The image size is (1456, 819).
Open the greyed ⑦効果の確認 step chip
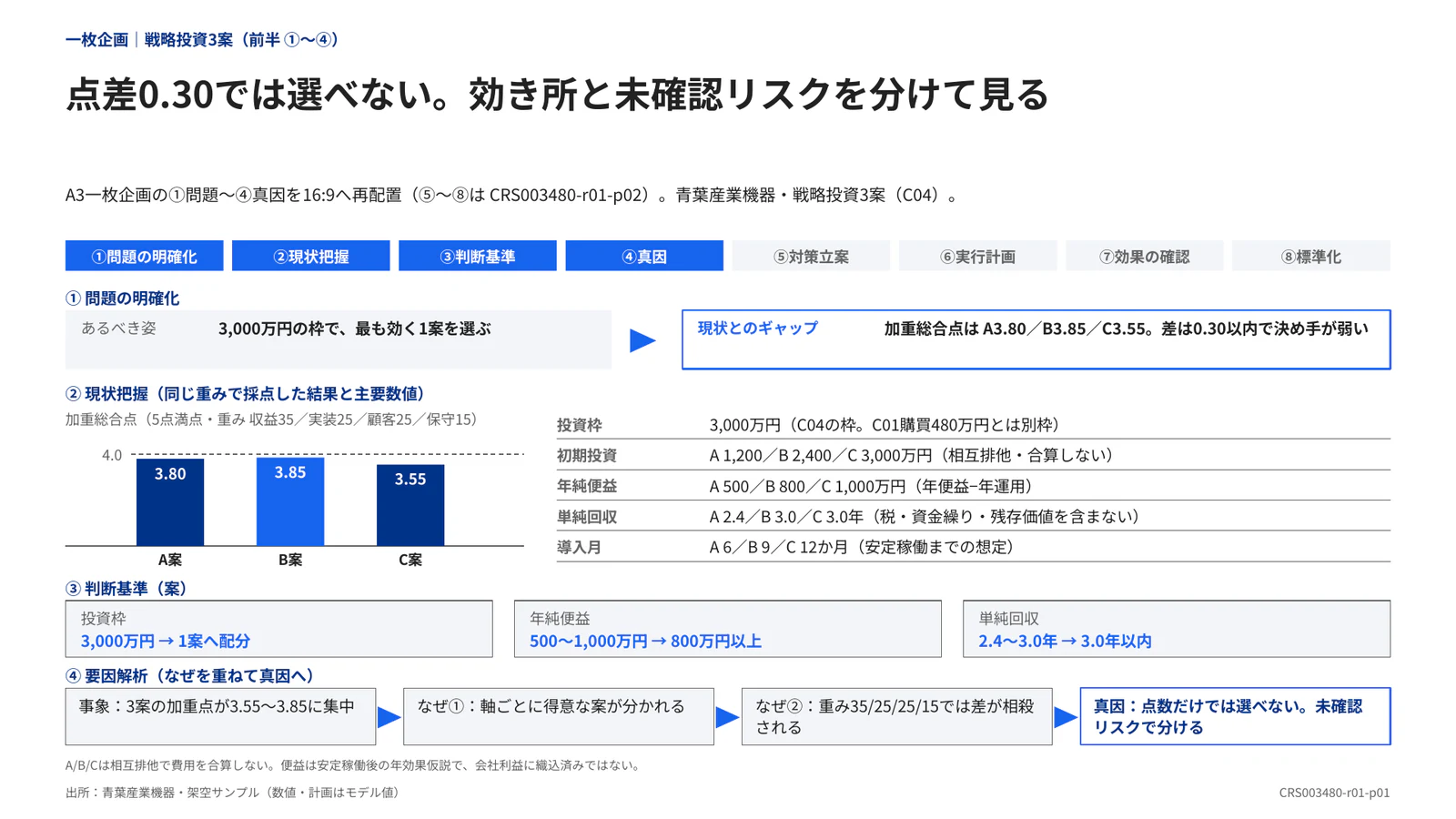coord(1145,256)
